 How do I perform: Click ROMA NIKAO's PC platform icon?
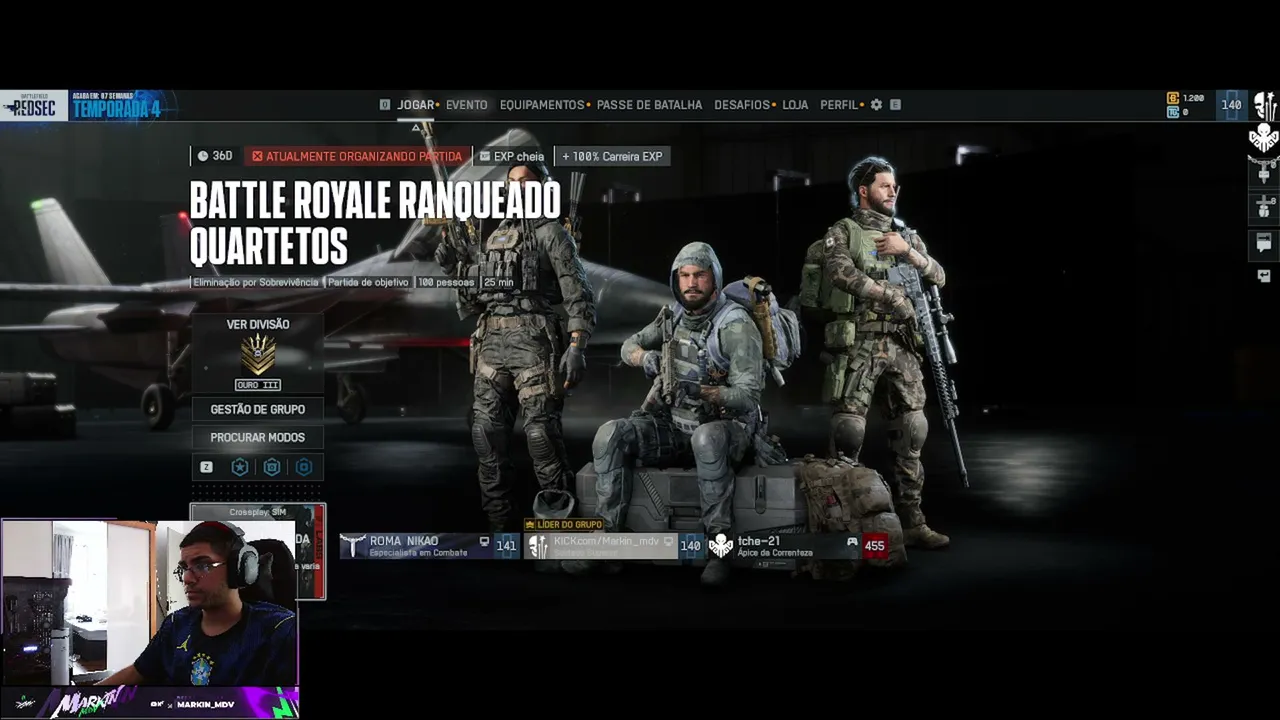pos(485,542)
